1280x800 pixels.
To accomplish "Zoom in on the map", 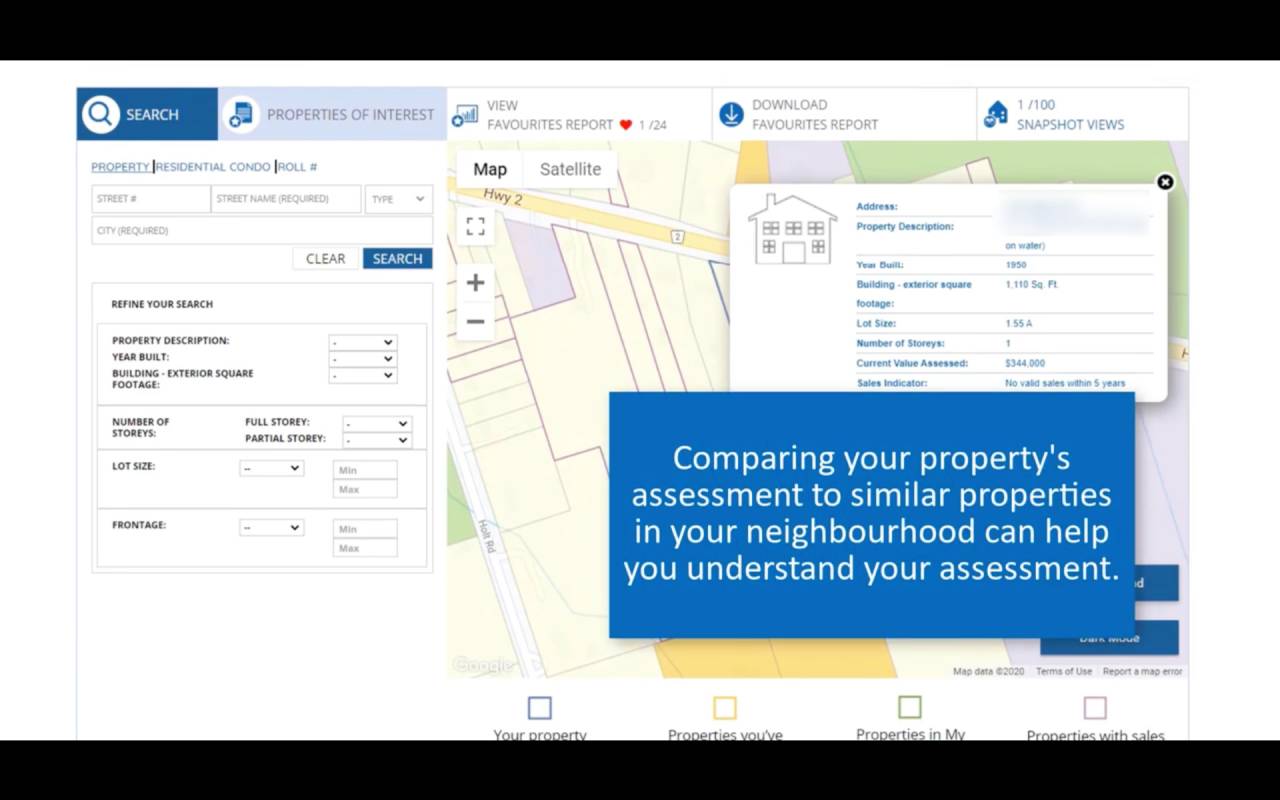I will [x=476, y=283].
